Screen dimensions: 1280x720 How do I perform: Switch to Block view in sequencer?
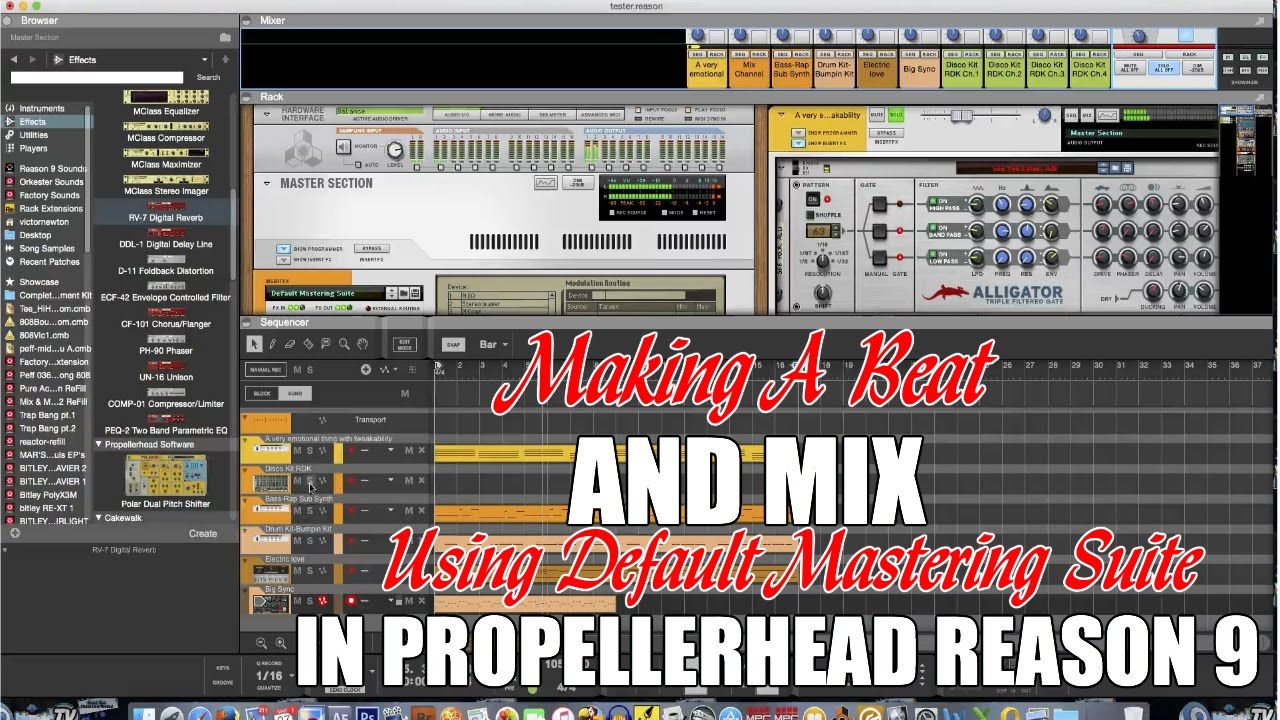[x=263, y=394]
